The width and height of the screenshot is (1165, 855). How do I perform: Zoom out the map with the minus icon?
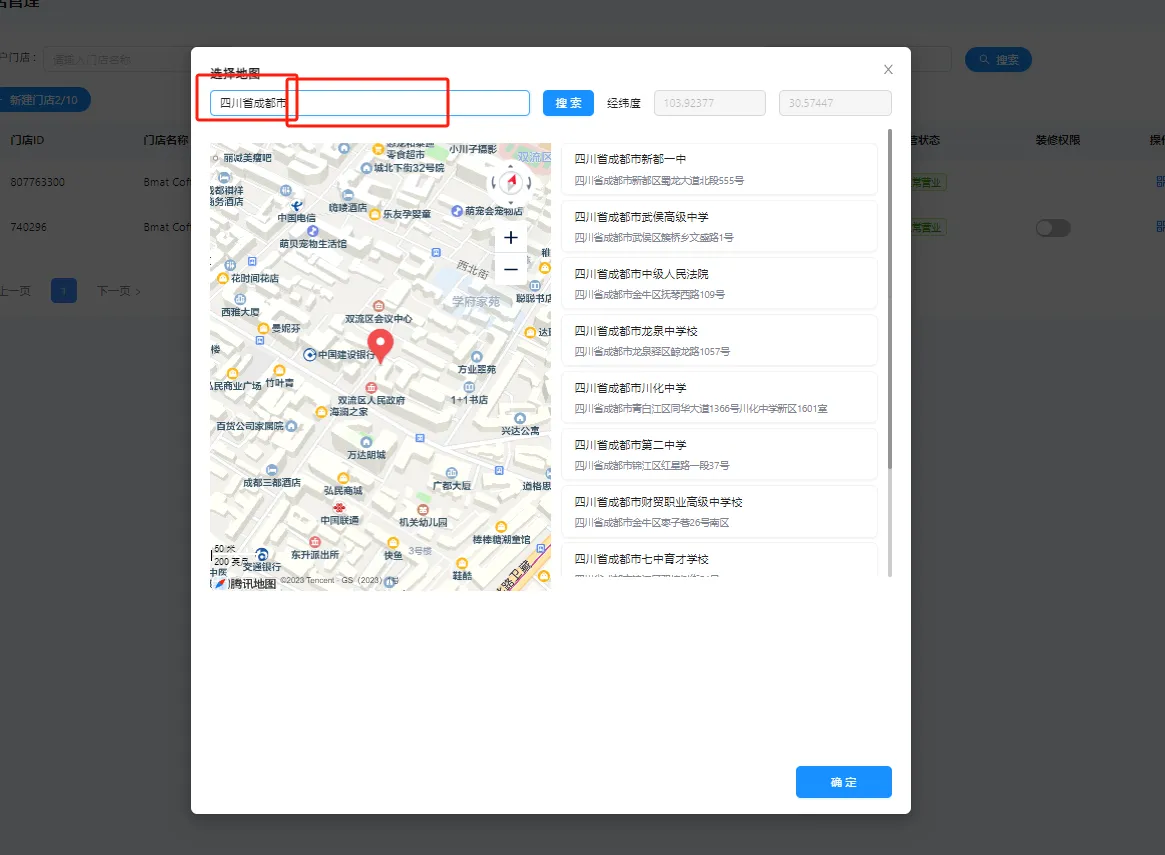[510, 268]
